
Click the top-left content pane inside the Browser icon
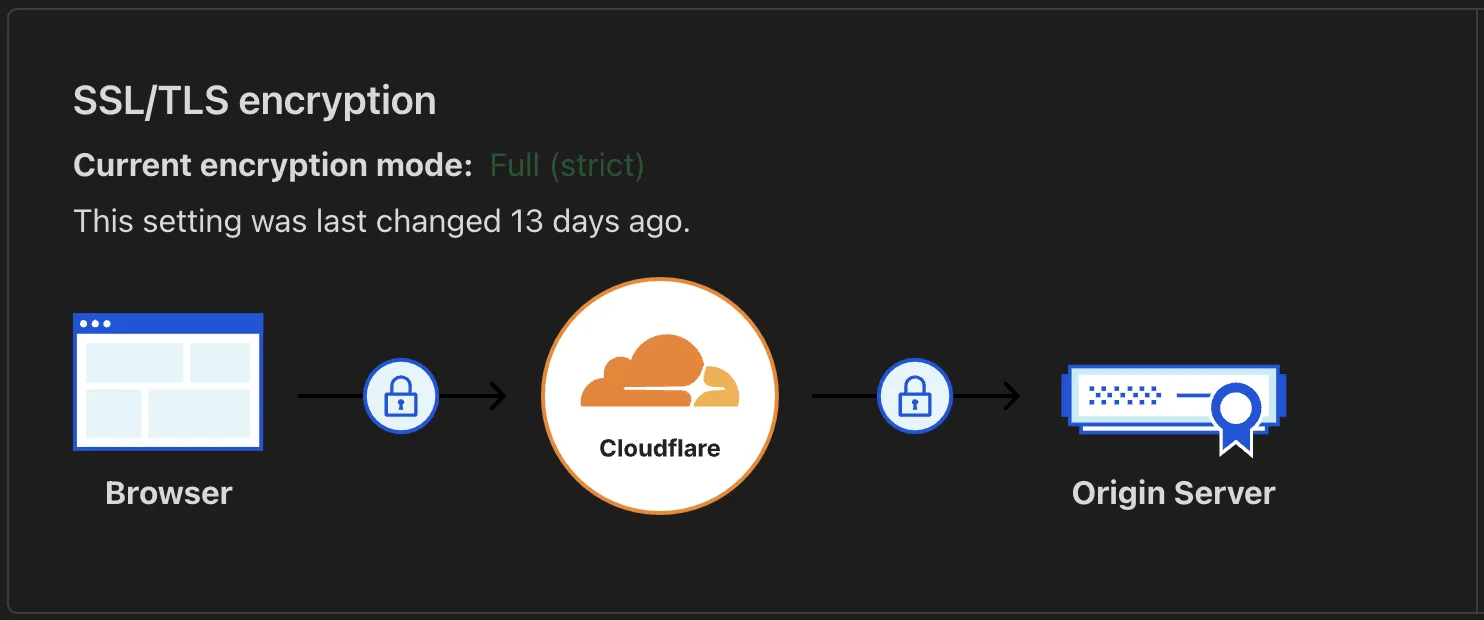(x=134, y=362)
